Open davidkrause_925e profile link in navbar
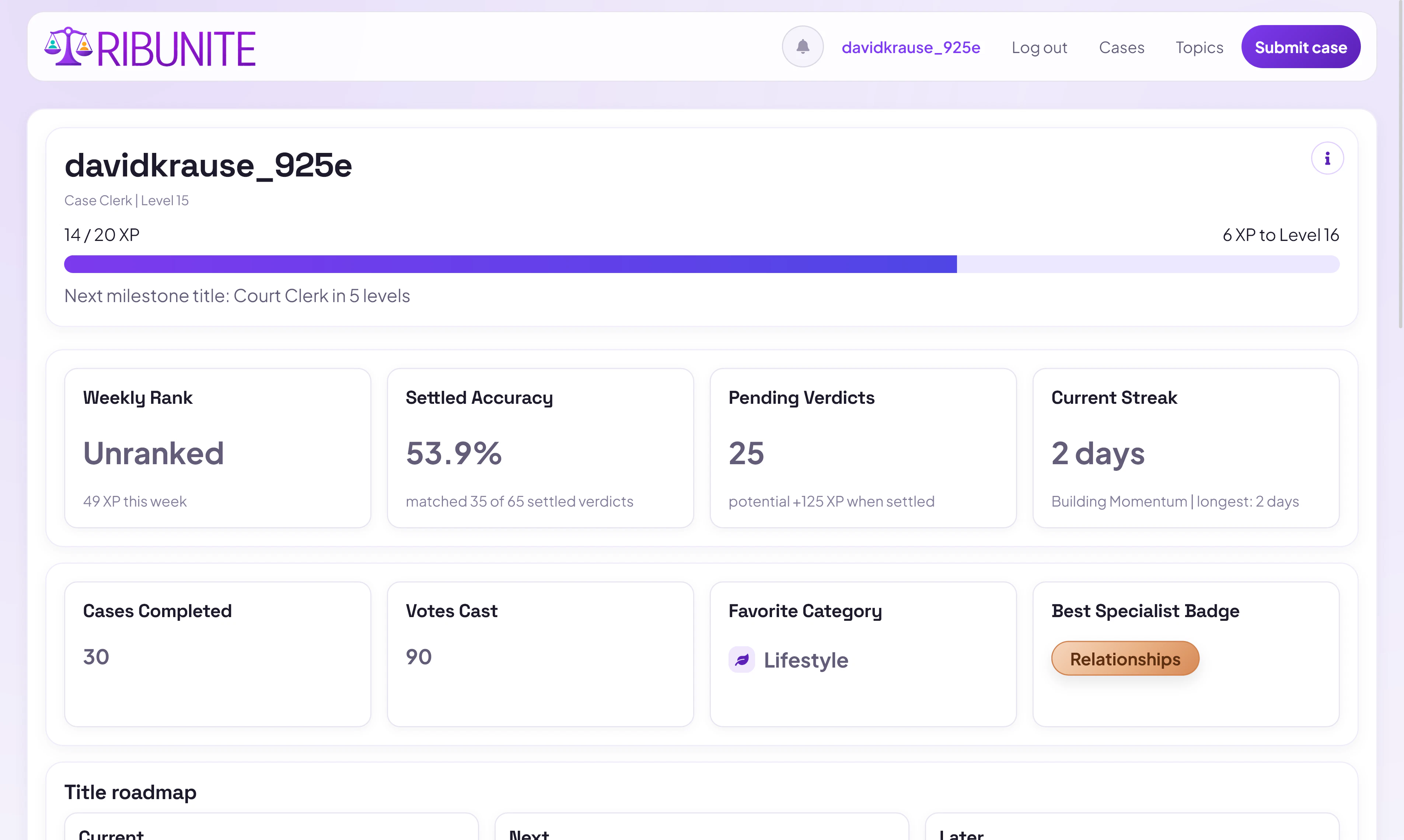Image resolution: width=1404 pixels, height=840 pixels. pyautogui.click(x=910, y=47)
